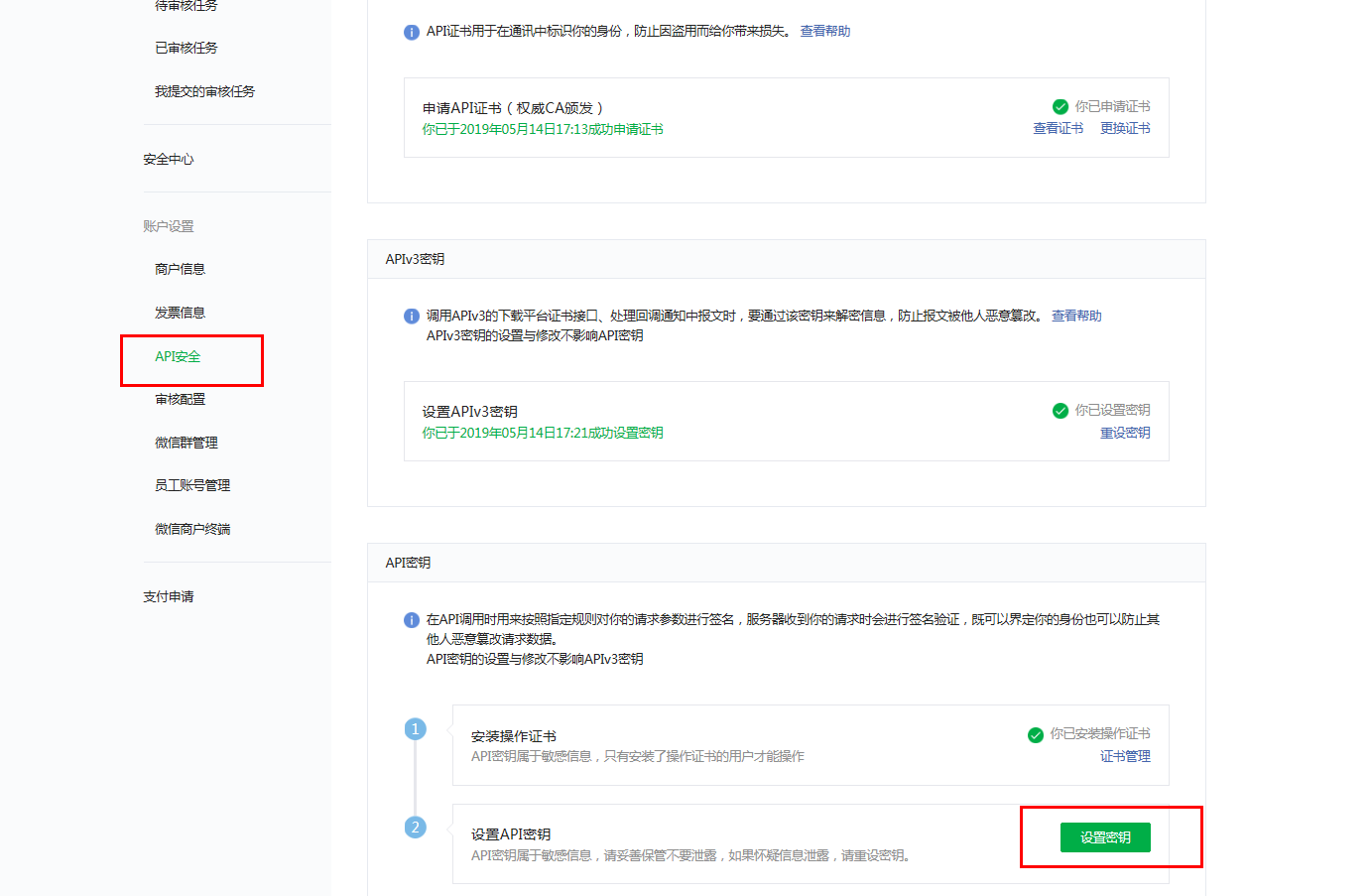Click the APIv3密钥的设置与修改不影响API密钥 note
Screen dimensions: 1372x896
click(x=535, y=335)
